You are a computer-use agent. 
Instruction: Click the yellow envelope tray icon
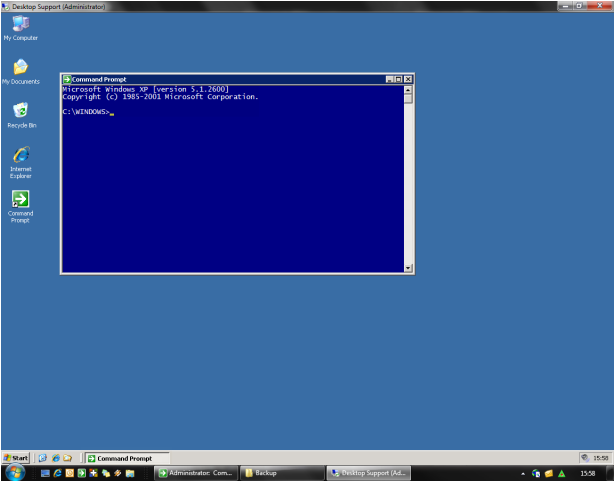pos(549,473)
